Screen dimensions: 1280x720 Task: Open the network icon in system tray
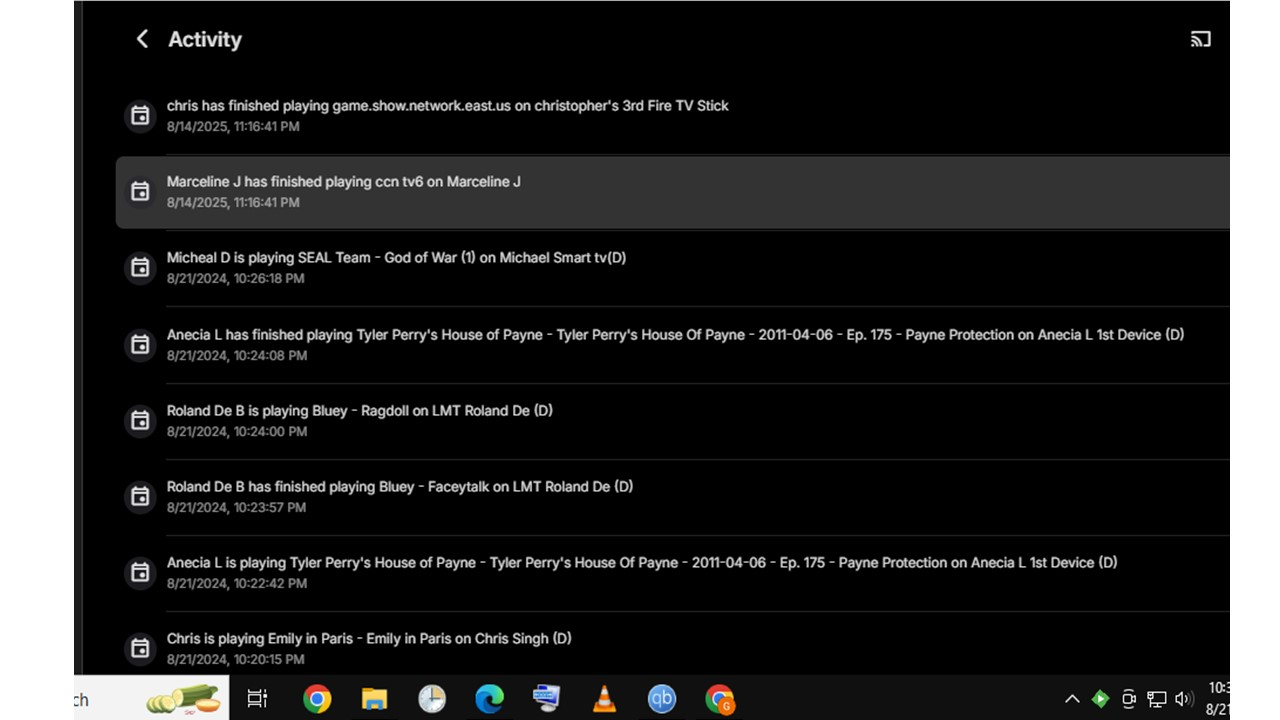(1157, 699)
